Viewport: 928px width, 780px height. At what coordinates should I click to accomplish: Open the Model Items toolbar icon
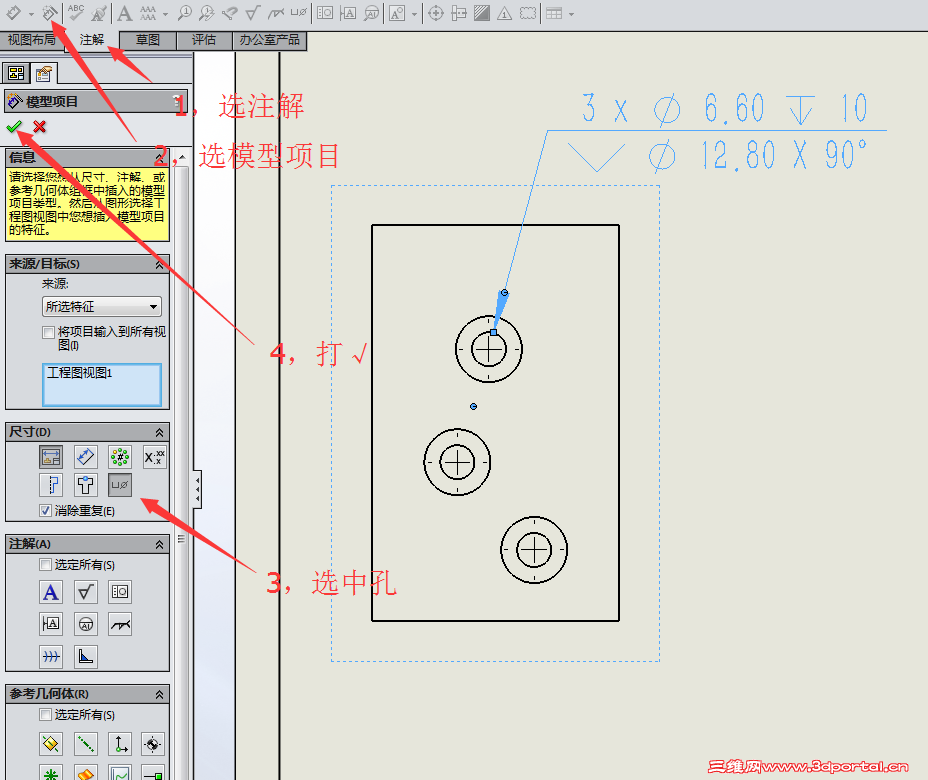point(50,12)
